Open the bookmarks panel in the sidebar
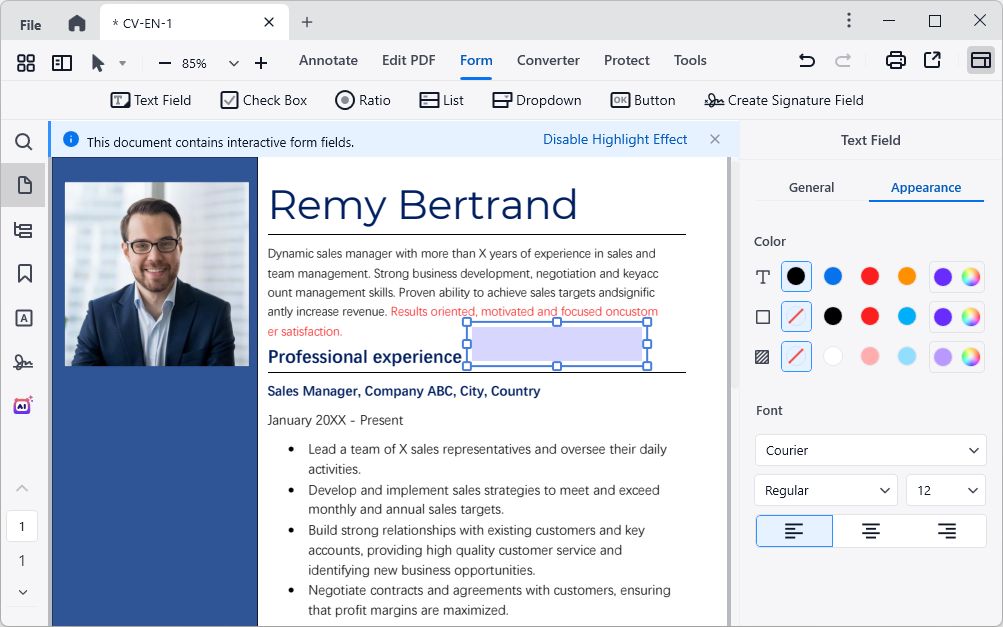This screenshot has height=627, width=1003. (24, 273)
